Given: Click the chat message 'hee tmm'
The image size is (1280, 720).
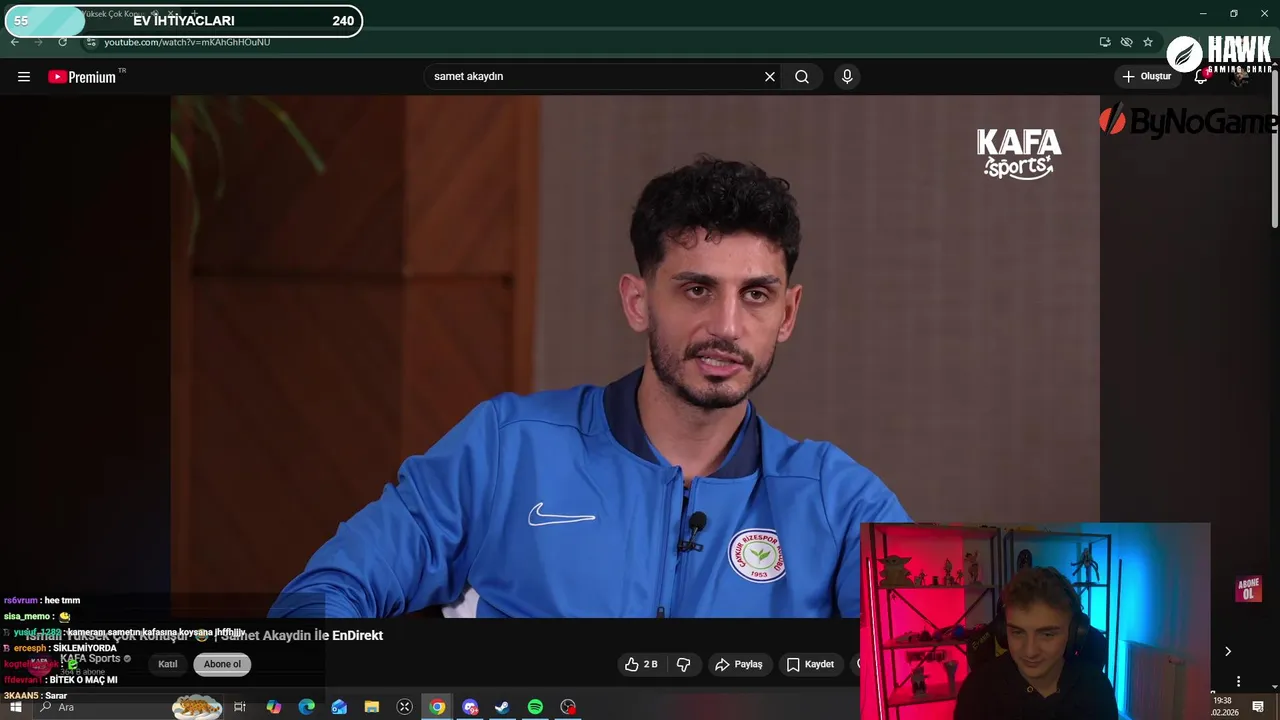Looking at the screenshot, I should click(x=62, y=600).
